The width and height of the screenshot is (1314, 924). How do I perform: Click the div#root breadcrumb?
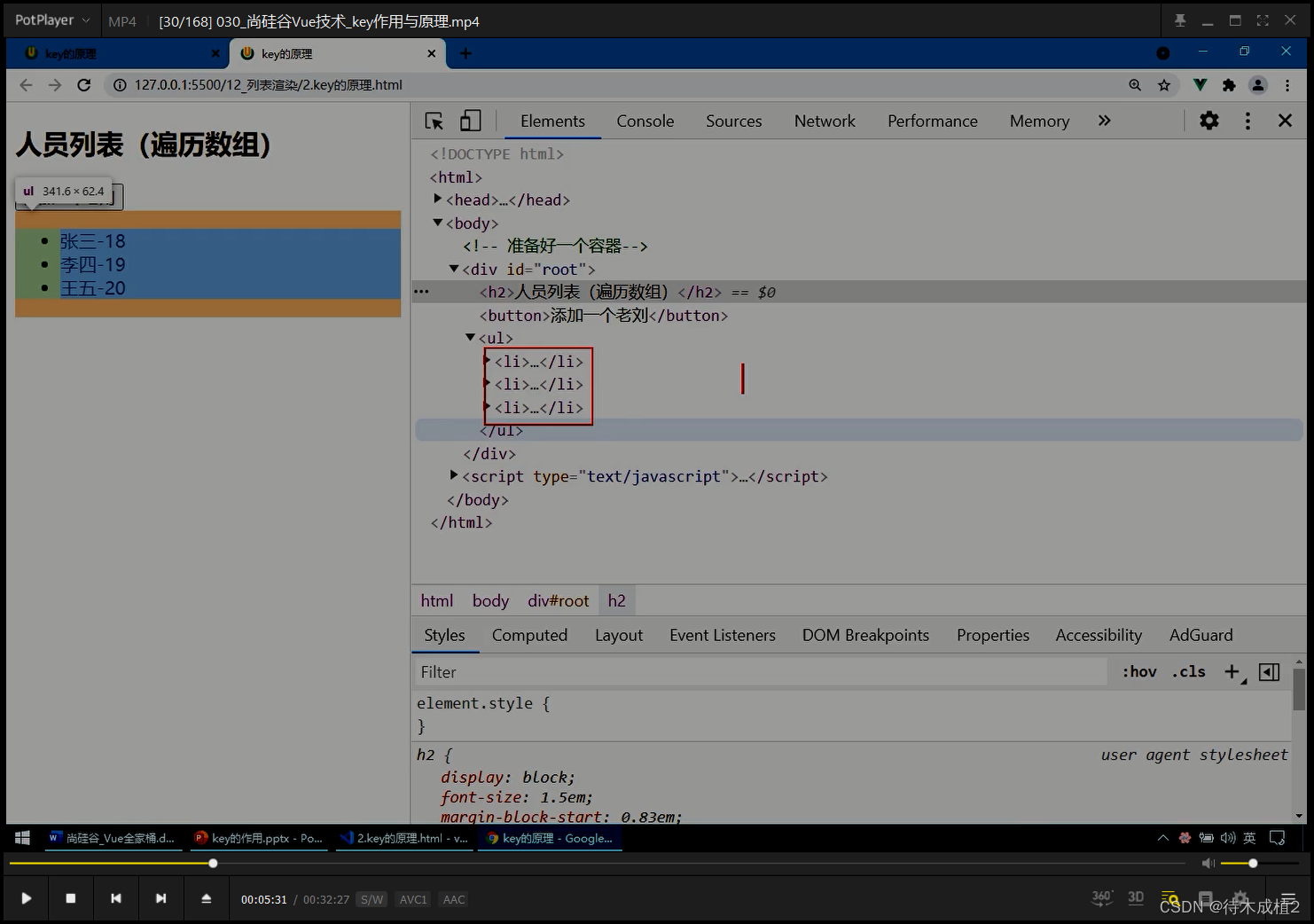(x=559, y=601)
